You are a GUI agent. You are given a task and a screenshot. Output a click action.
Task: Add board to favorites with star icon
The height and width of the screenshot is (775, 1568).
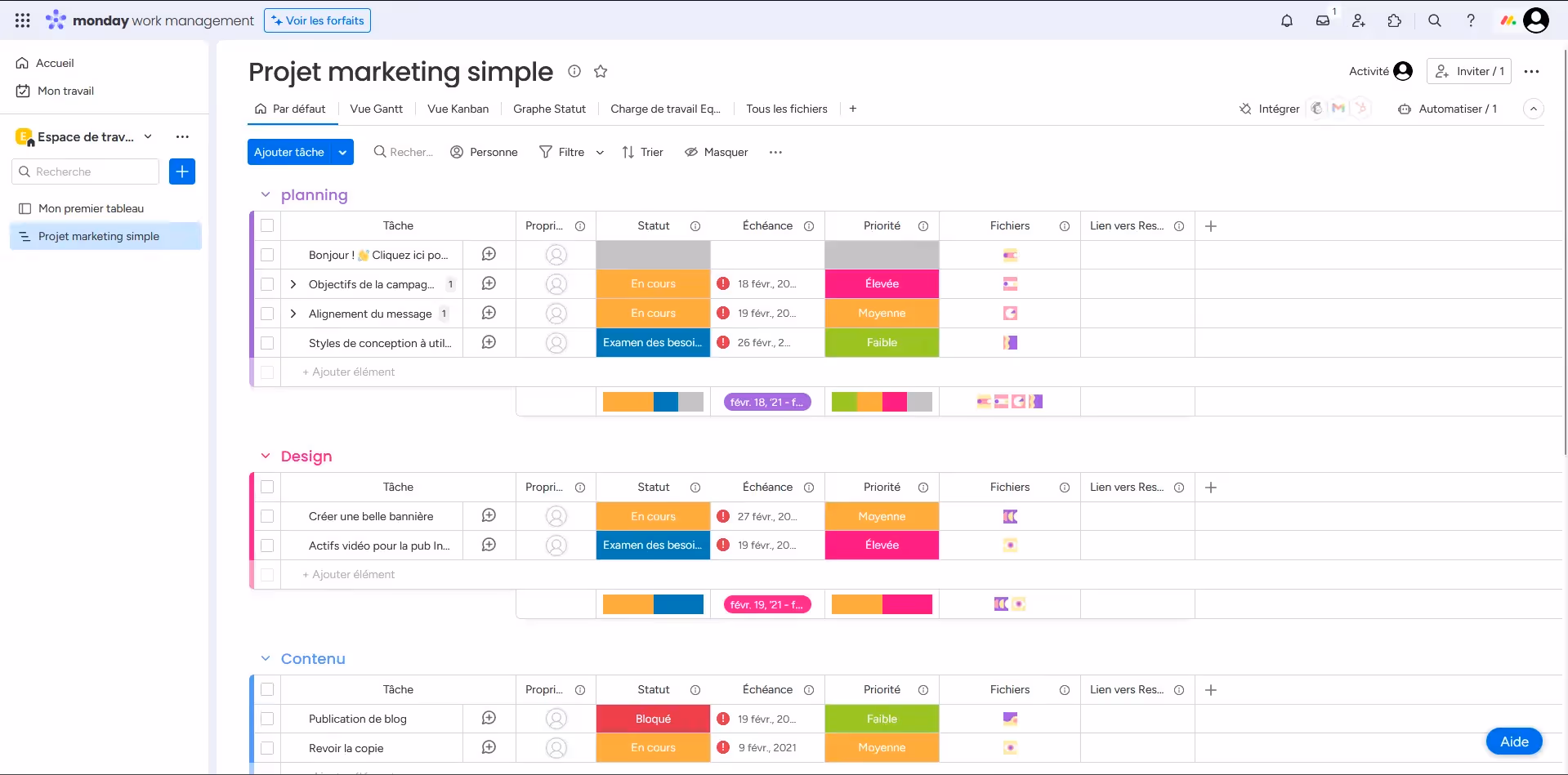coord(601,71)
